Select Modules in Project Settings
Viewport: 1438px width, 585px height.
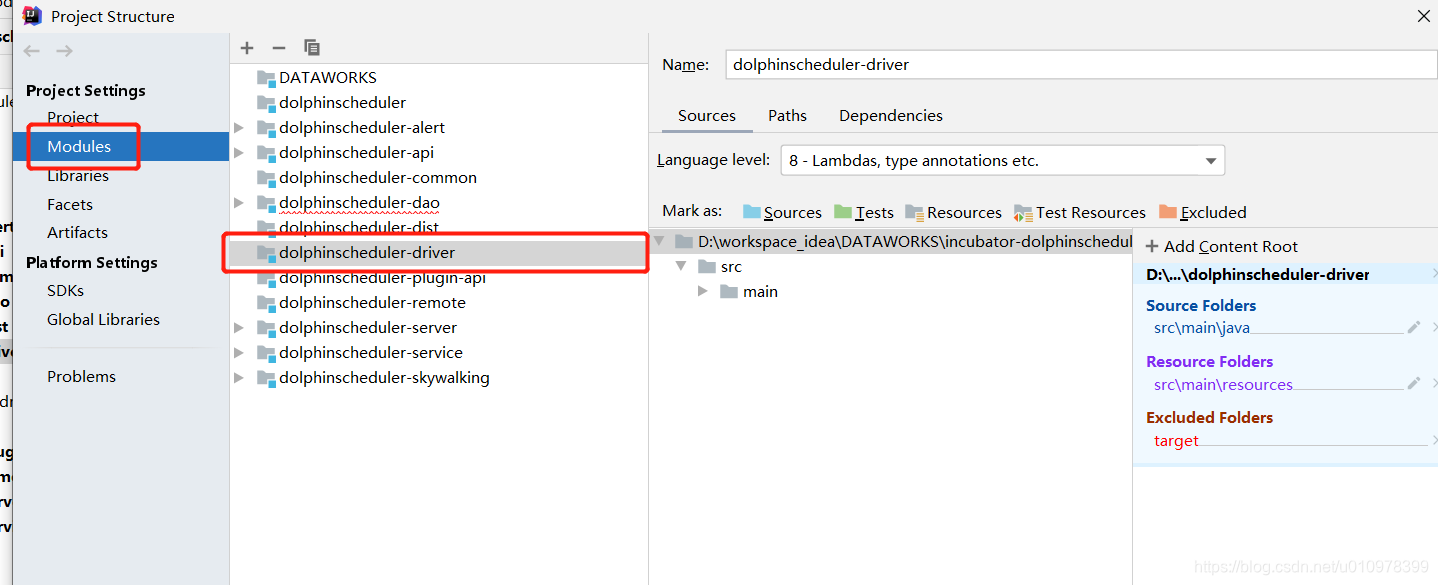79,146
